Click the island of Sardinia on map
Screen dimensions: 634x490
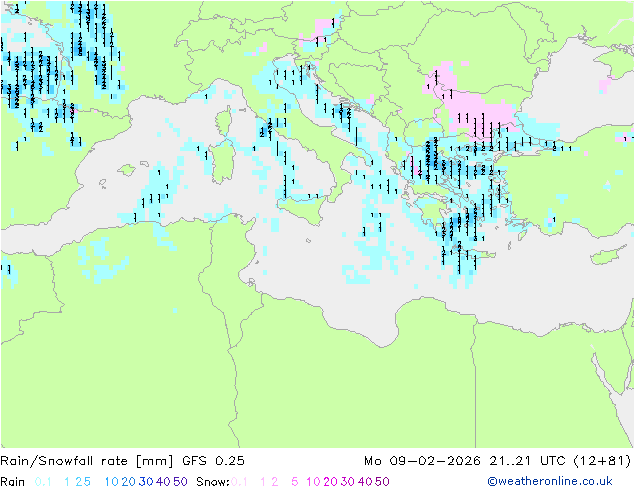click(x=222, y=163)
